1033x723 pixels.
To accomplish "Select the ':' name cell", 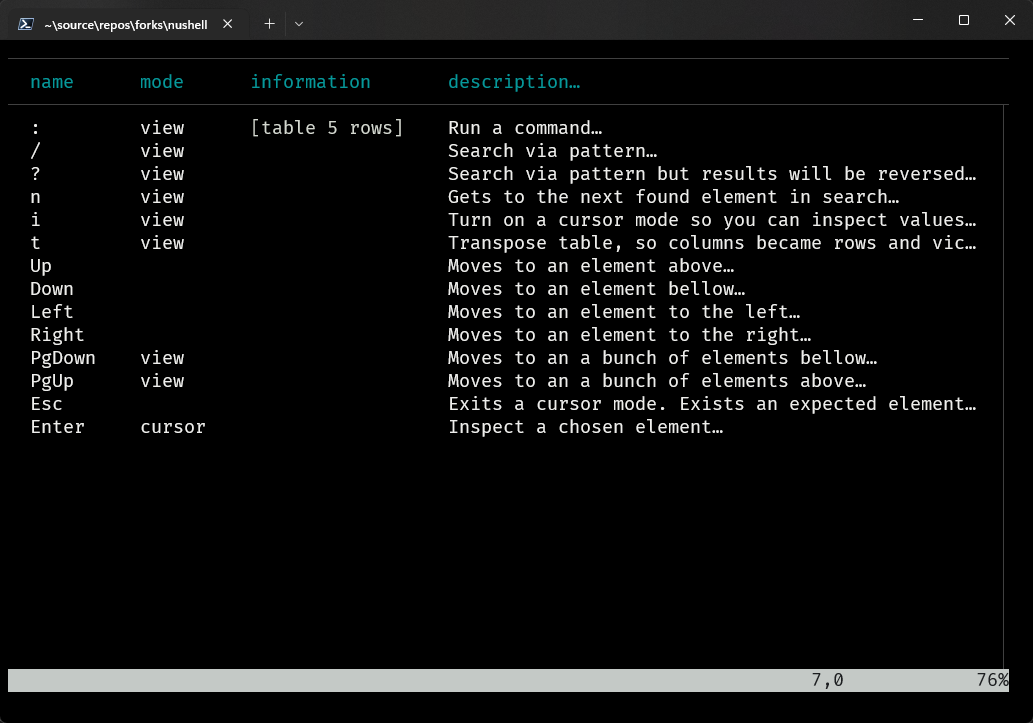I will 36,128.
